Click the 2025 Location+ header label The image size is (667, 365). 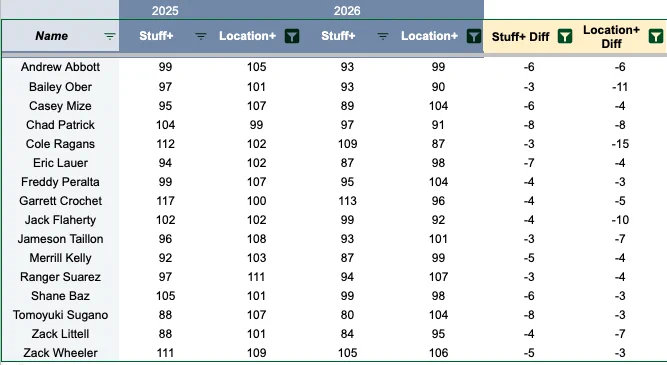[x=248, y=36]
